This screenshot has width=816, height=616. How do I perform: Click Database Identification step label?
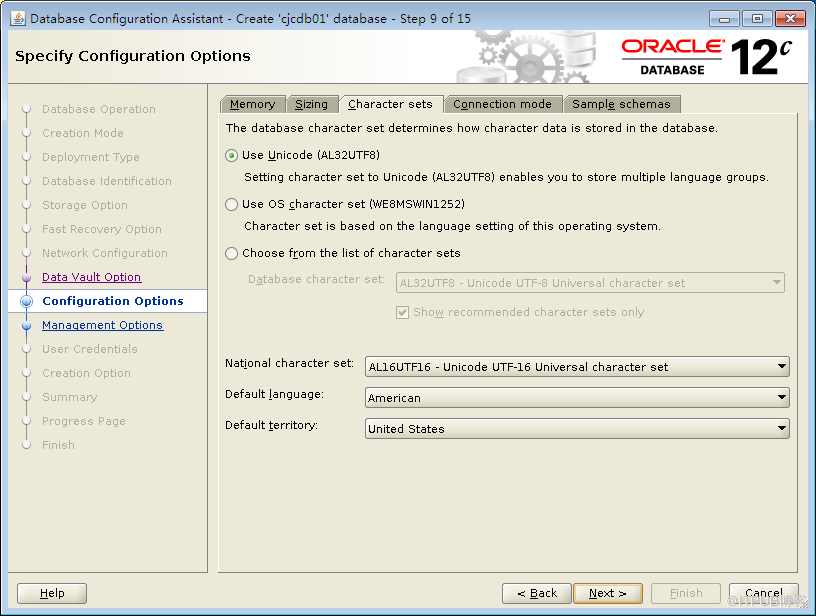click(107, 181)
